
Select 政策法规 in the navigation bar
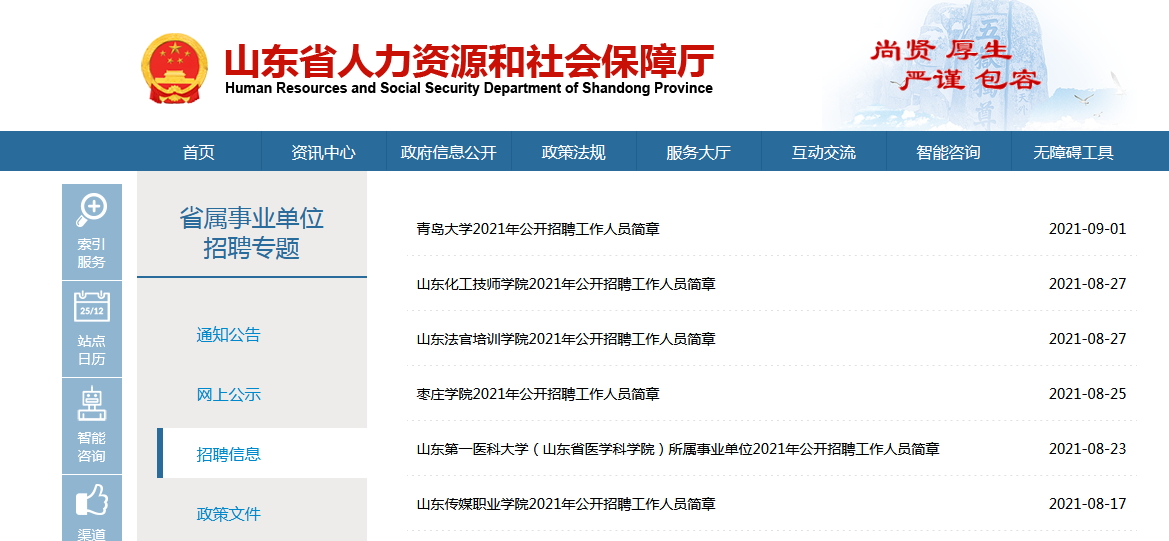(x=573, y=152)
